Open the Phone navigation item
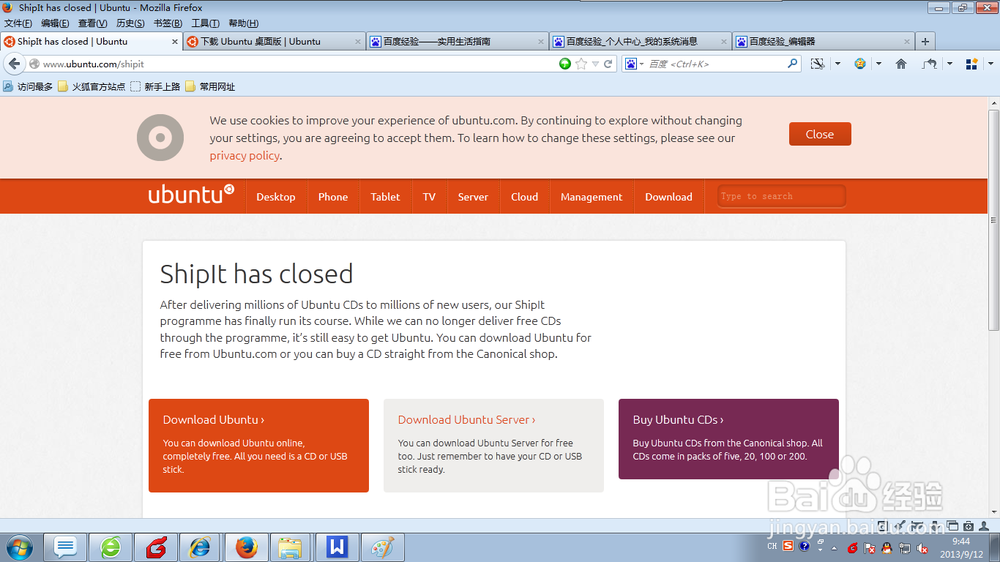The image size is (1000, 562). tap(333, 196)
